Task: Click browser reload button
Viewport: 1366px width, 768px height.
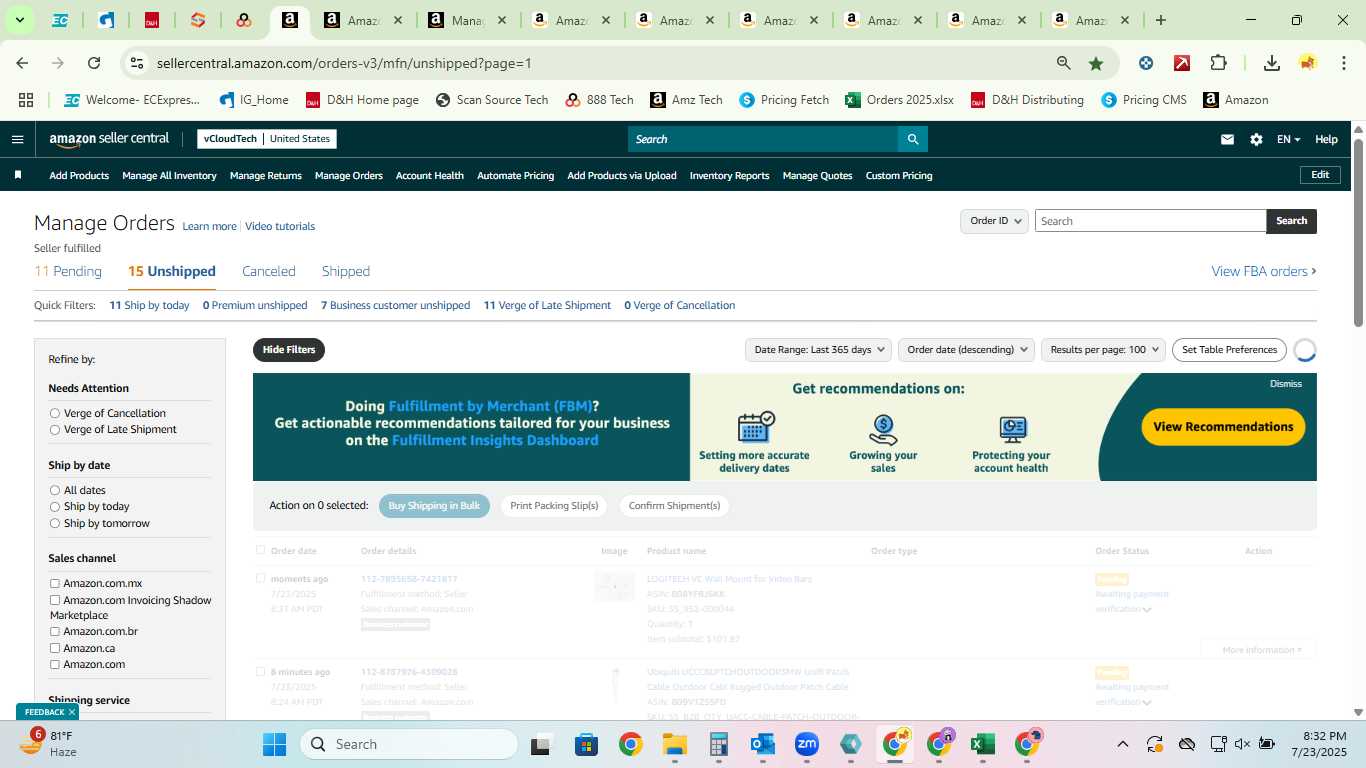Action: 94,63
